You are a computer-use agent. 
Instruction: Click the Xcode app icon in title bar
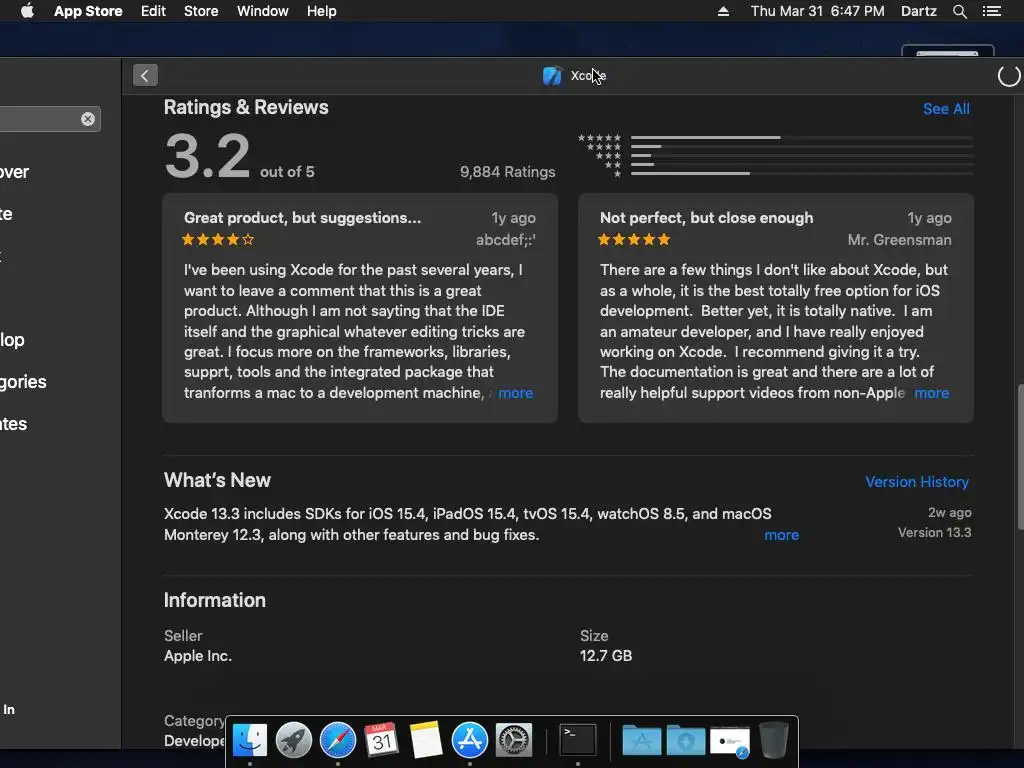coord(552,76)
